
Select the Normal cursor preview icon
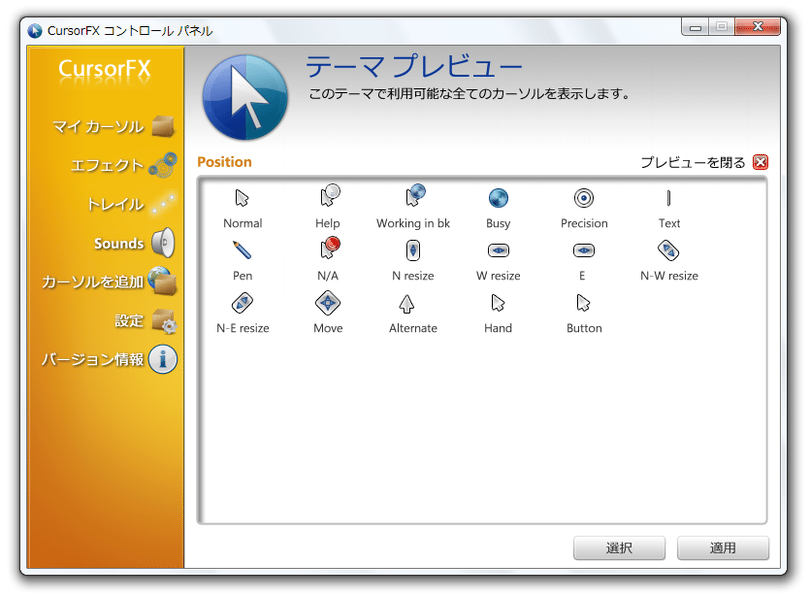click(x=242, y=198)
